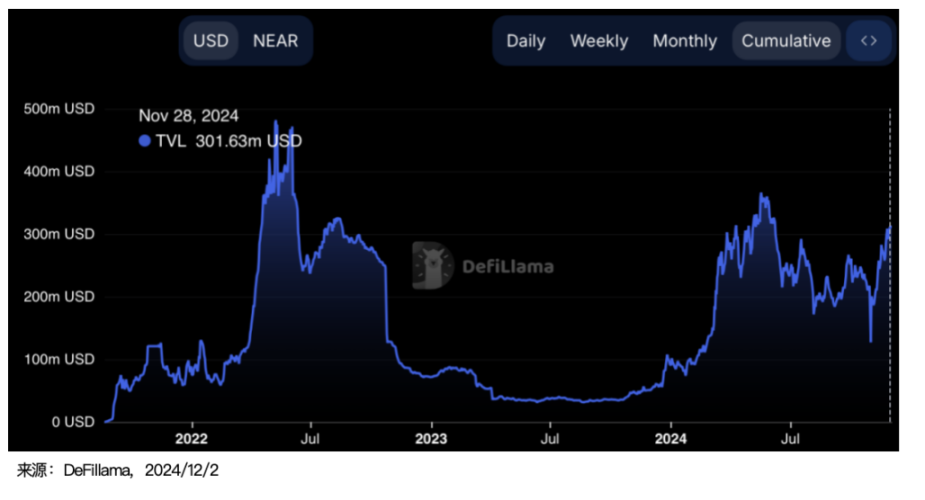Screen dimensions: 925x500
Task: Click the 0 USD y-axis label
Action: [70, 422]
